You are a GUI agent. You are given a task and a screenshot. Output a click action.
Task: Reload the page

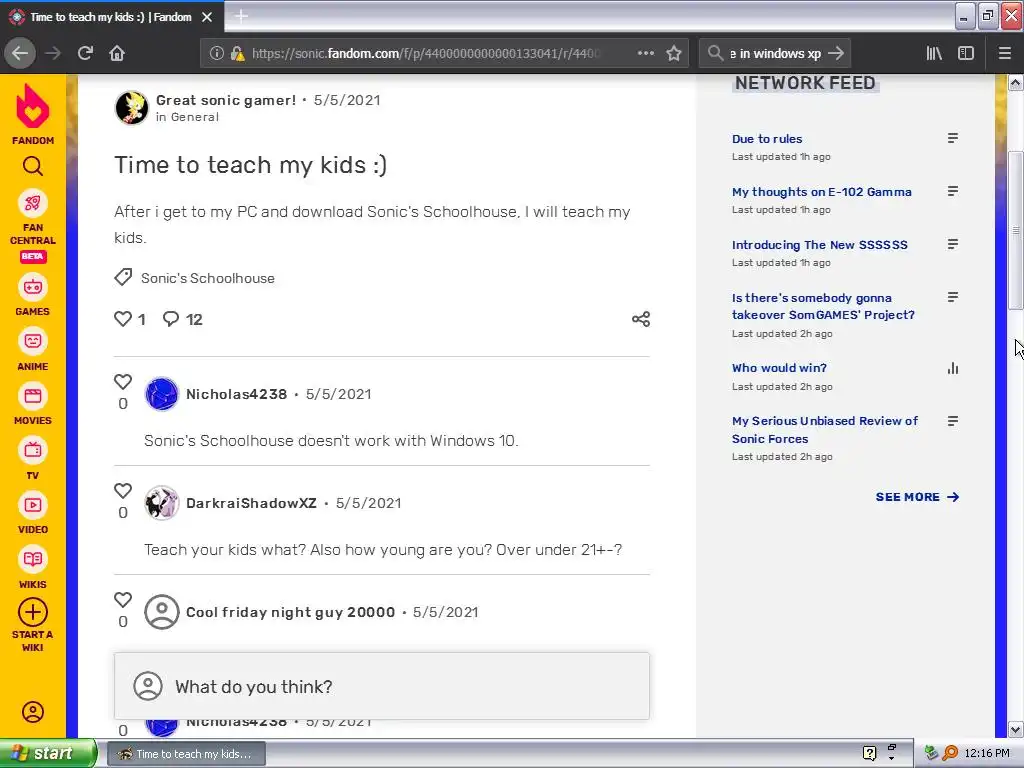pyautogui.click(x=85, y=53)
